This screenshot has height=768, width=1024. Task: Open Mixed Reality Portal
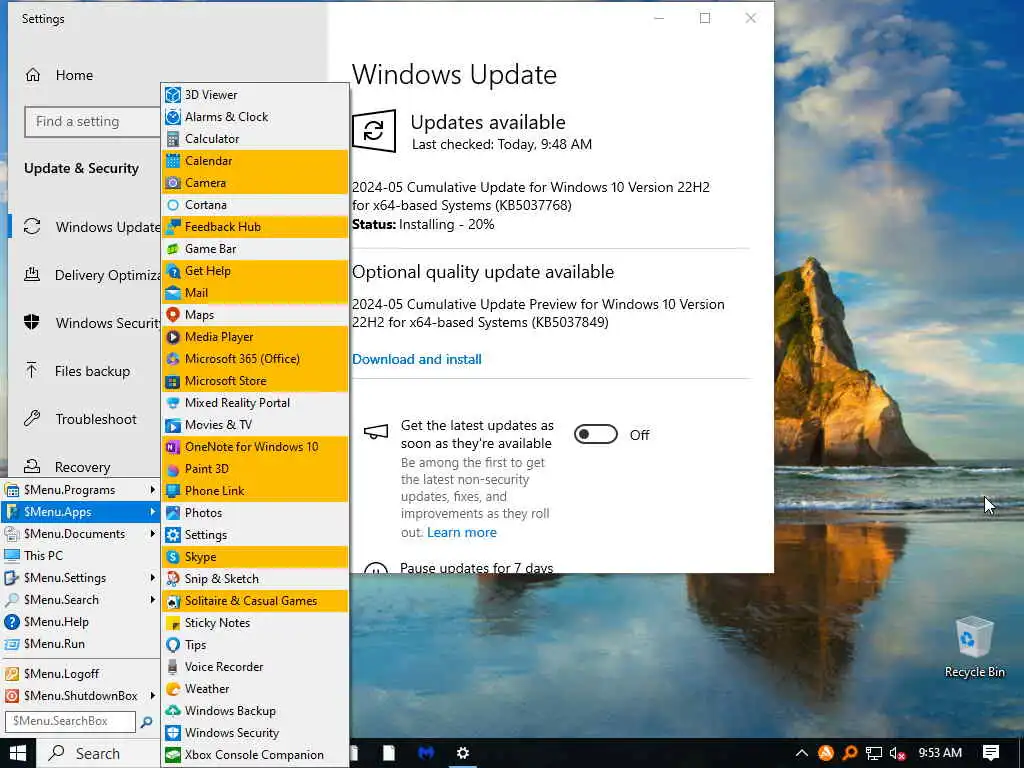(x=255, y=403)
